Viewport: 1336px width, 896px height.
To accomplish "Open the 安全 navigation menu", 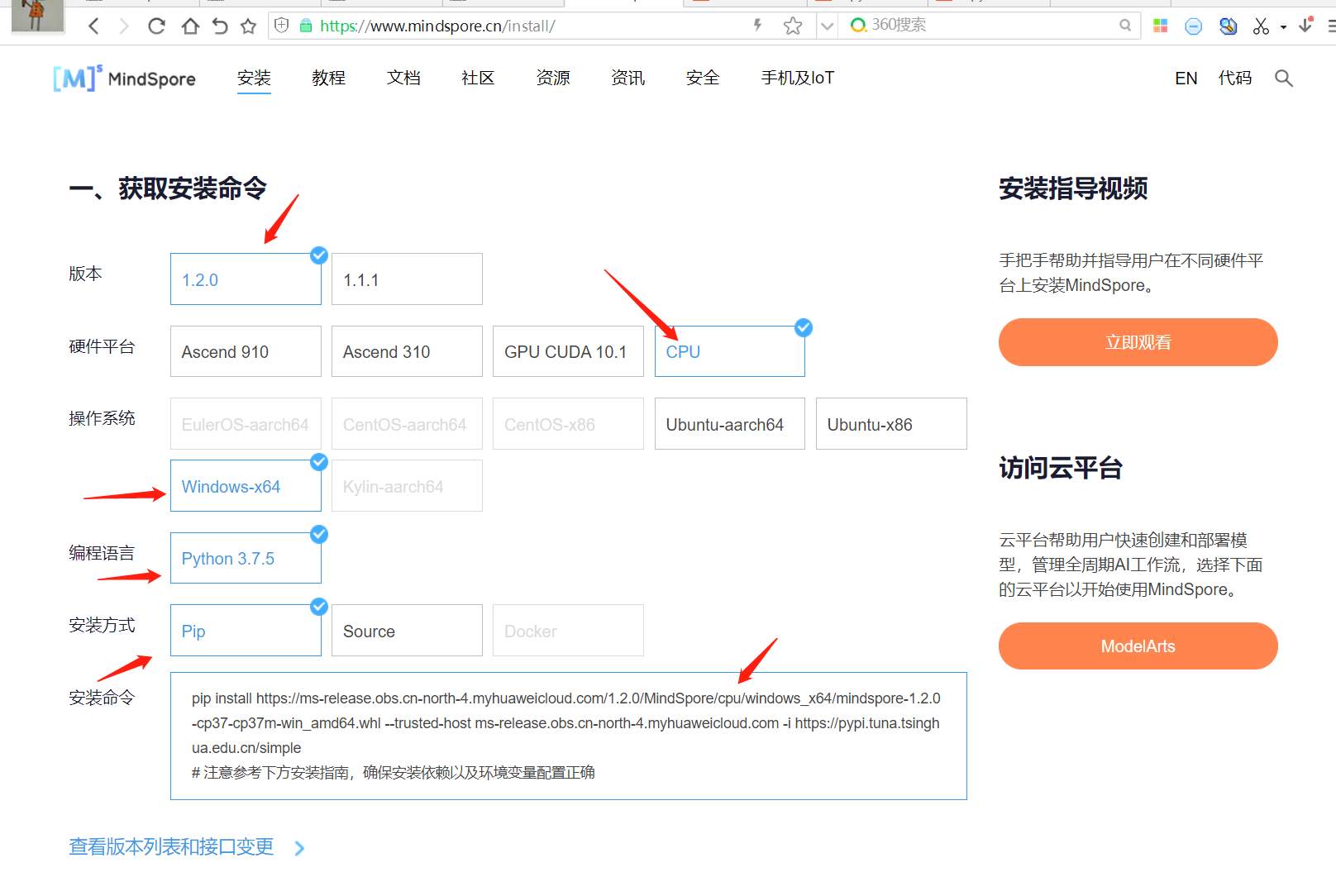I will point(703,78).
